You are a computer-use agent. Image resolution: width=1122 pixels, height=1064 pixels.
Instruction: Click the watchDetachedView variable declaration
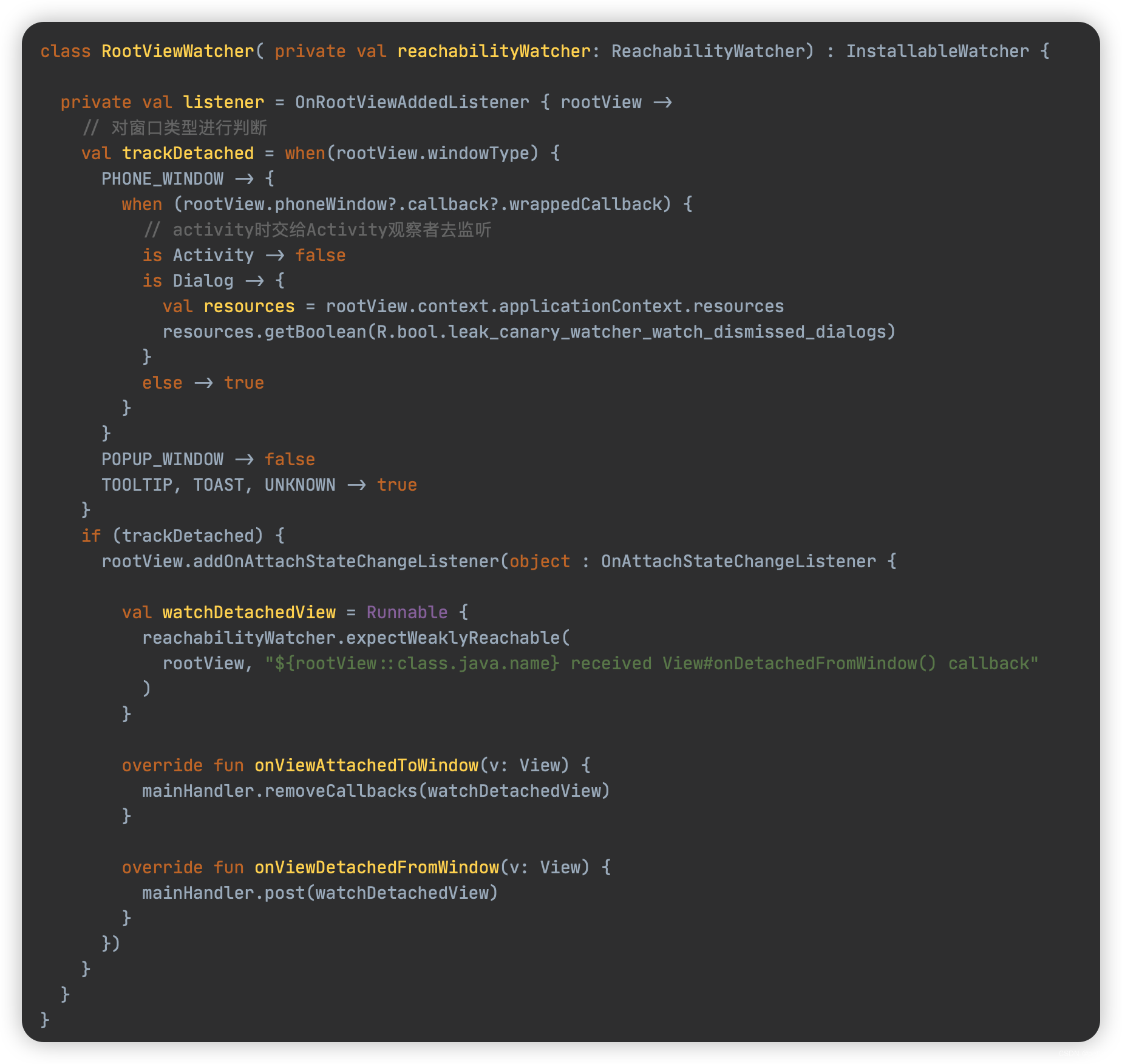point(249,612)
